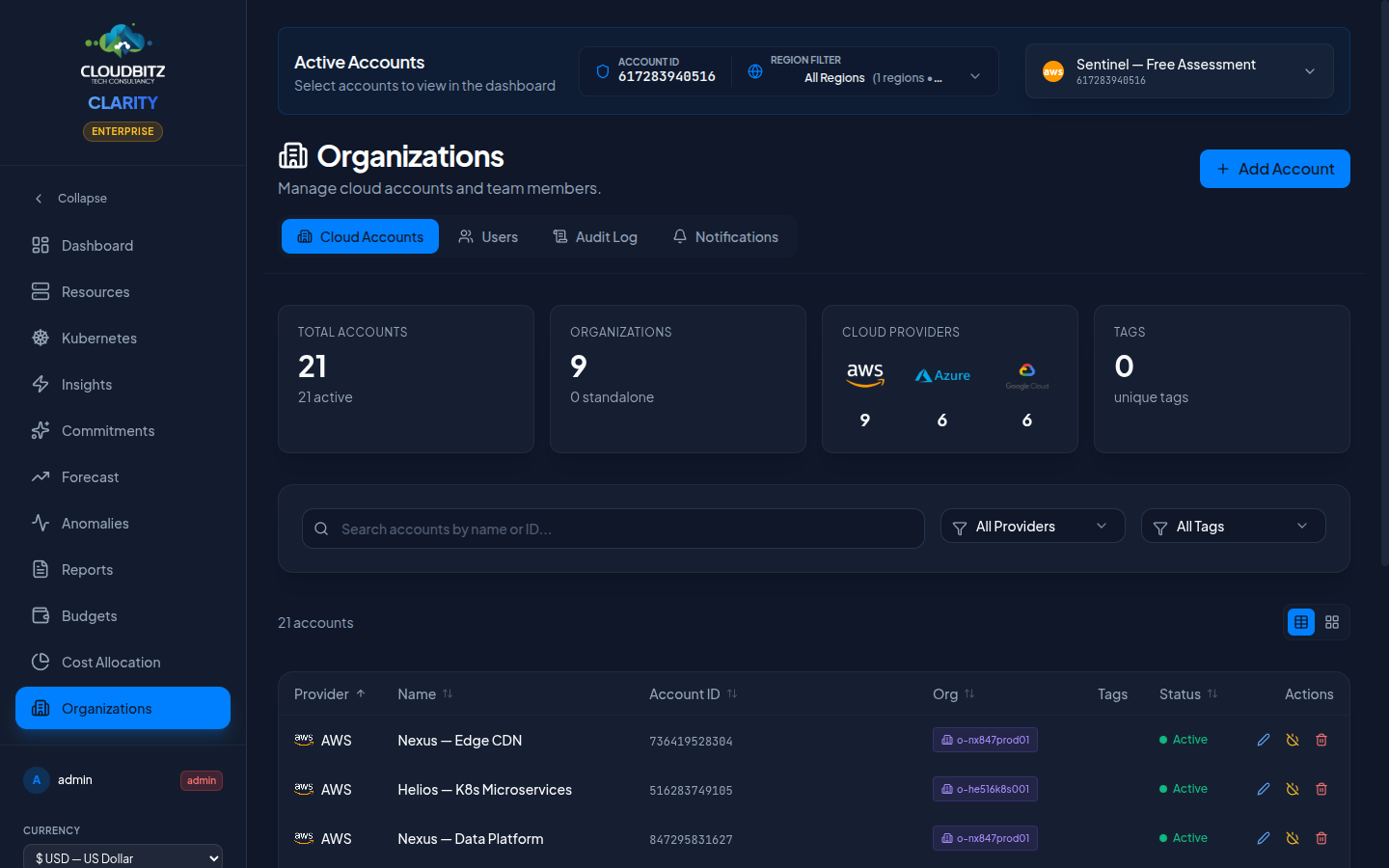The height and width of the screenshot is (868, 1389).
Task: Click the Helios — K8s Microservices name
Action: pos(484,789)
